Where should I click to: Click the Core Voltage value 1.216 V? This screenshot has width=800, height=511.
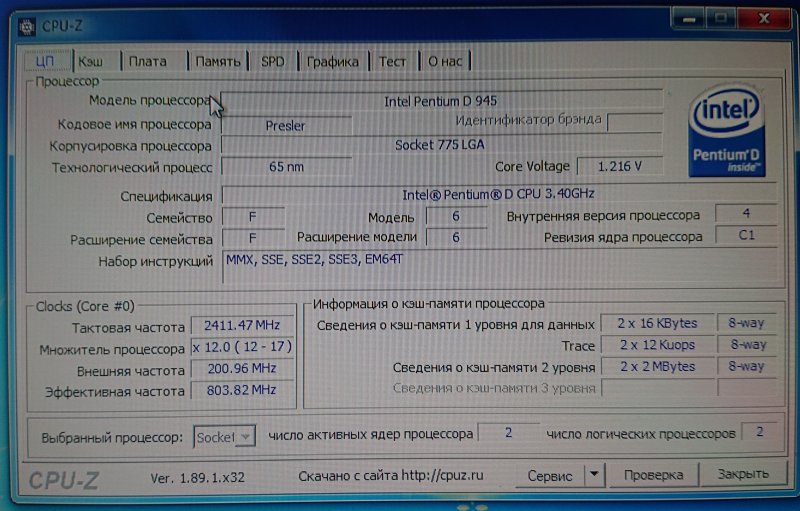pyautogui.click(x=619, y=166)
